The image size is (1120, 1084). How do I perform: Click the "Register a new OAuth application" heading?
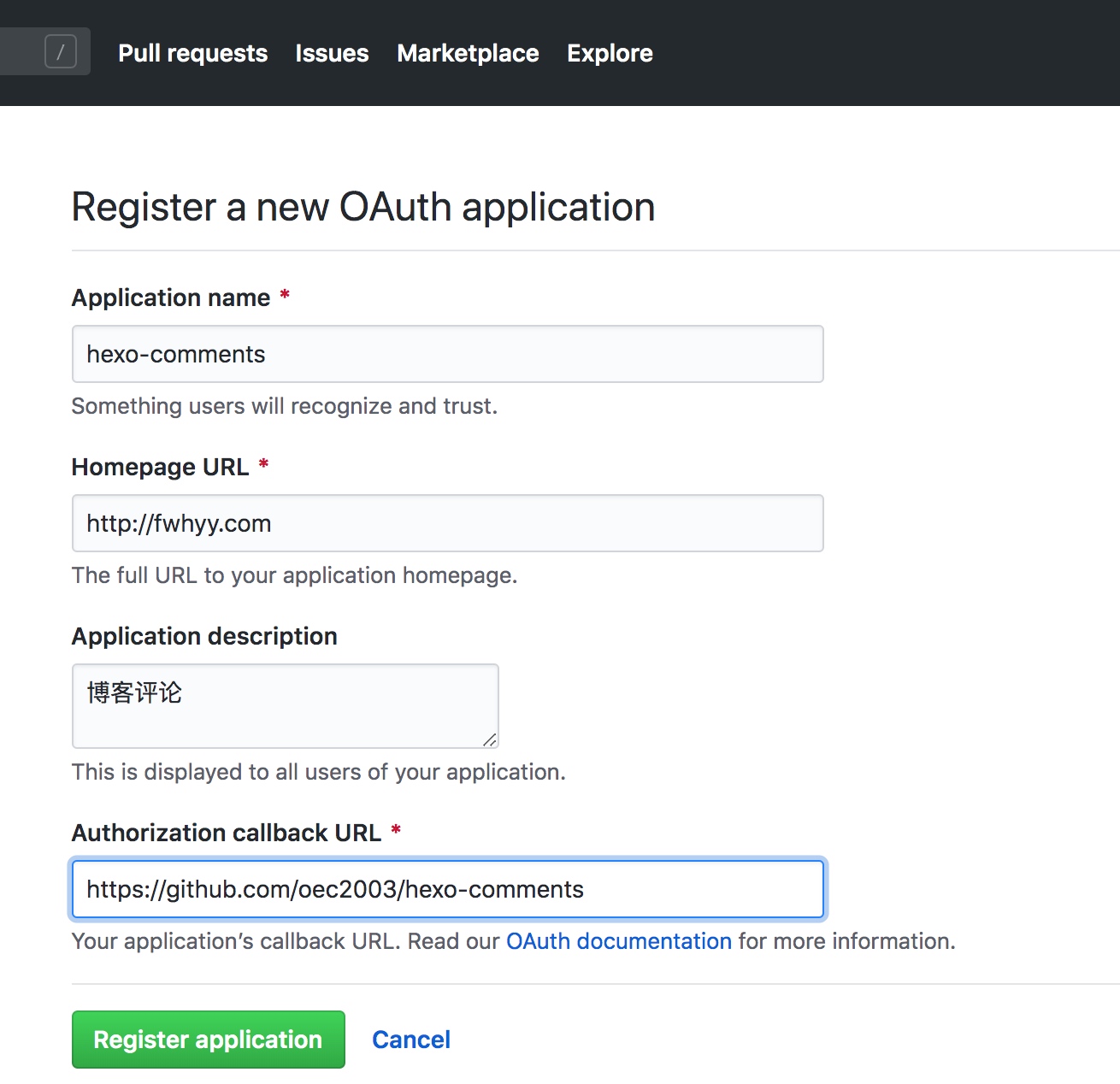[363, 207]
